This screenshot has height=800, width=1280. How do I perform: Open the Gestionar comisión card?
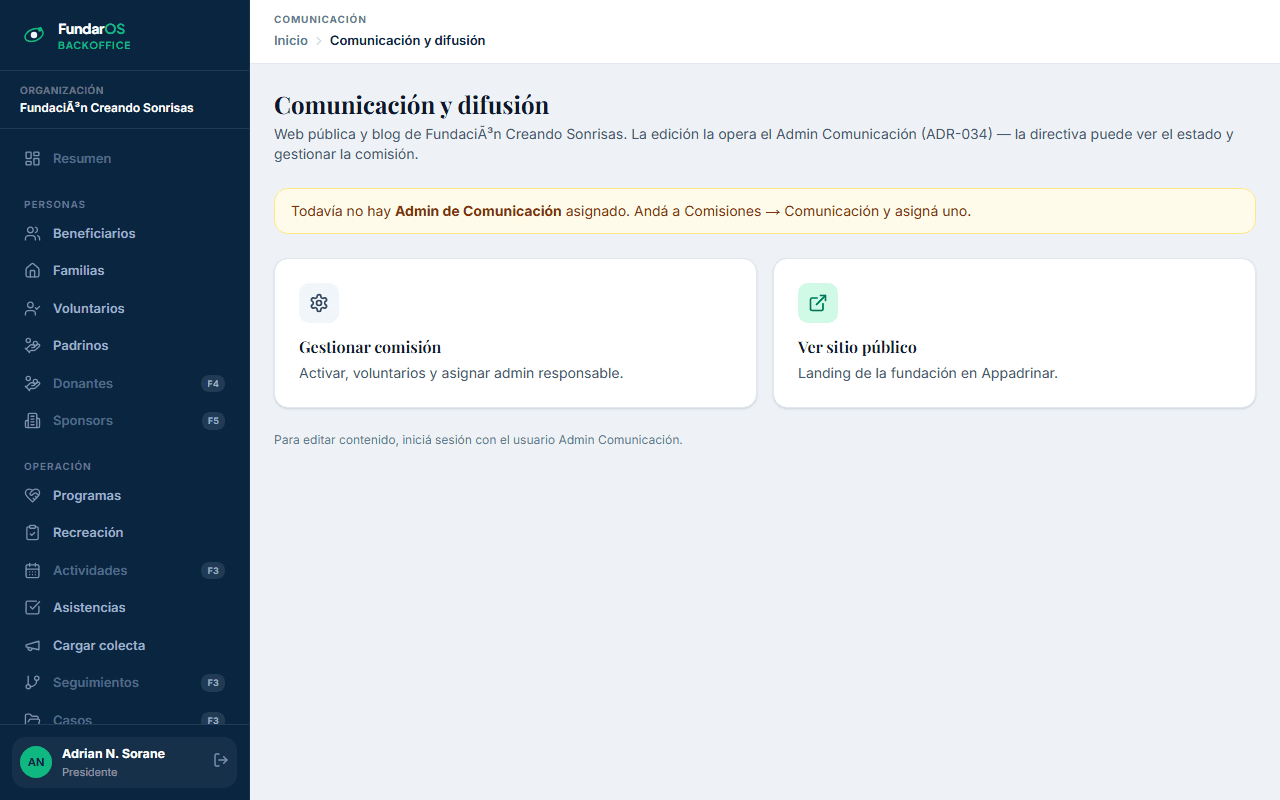pyautogui.click(x=515, y=333)
